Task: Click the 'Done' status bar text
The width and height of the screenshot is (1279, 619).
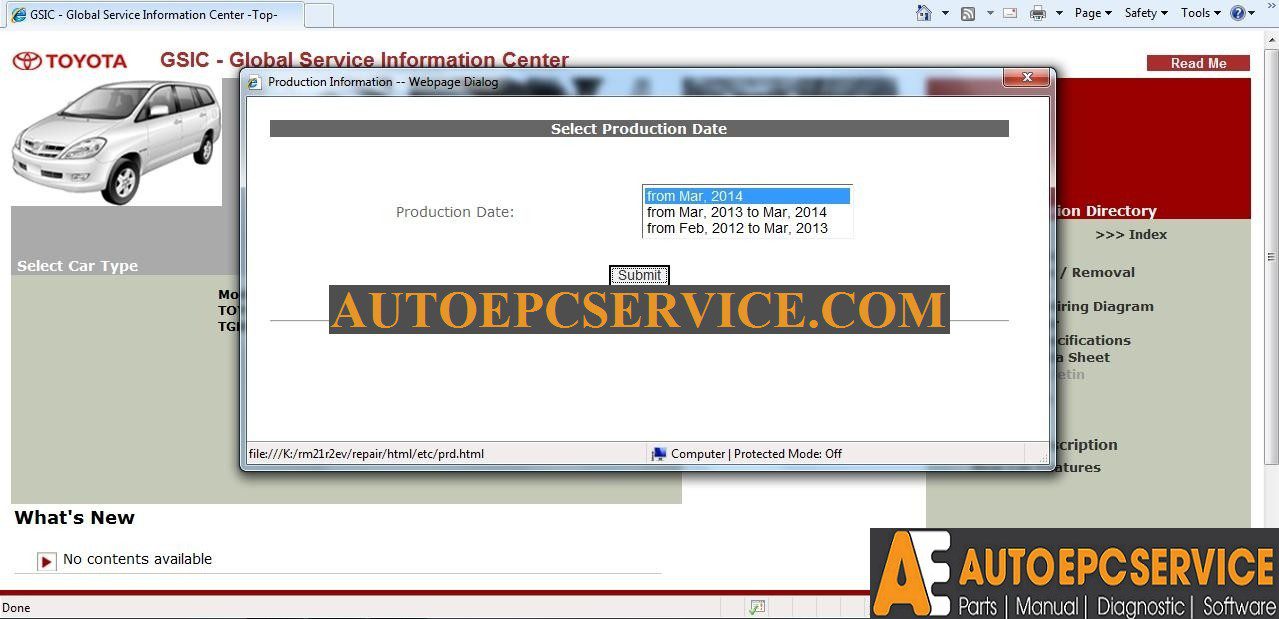Action: 16,608
